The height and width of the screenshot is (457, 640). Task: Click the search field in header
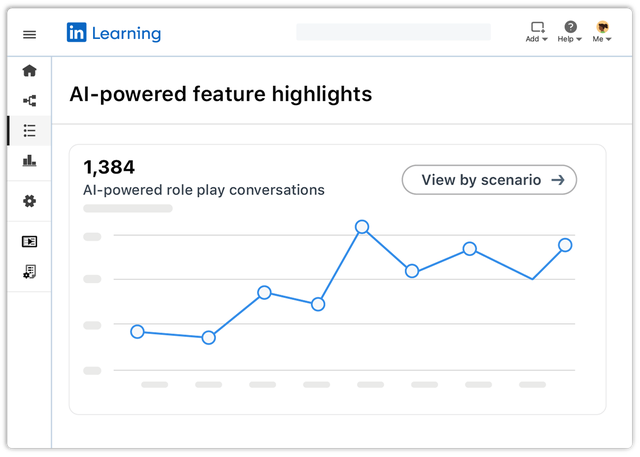(x=393, y=32)
